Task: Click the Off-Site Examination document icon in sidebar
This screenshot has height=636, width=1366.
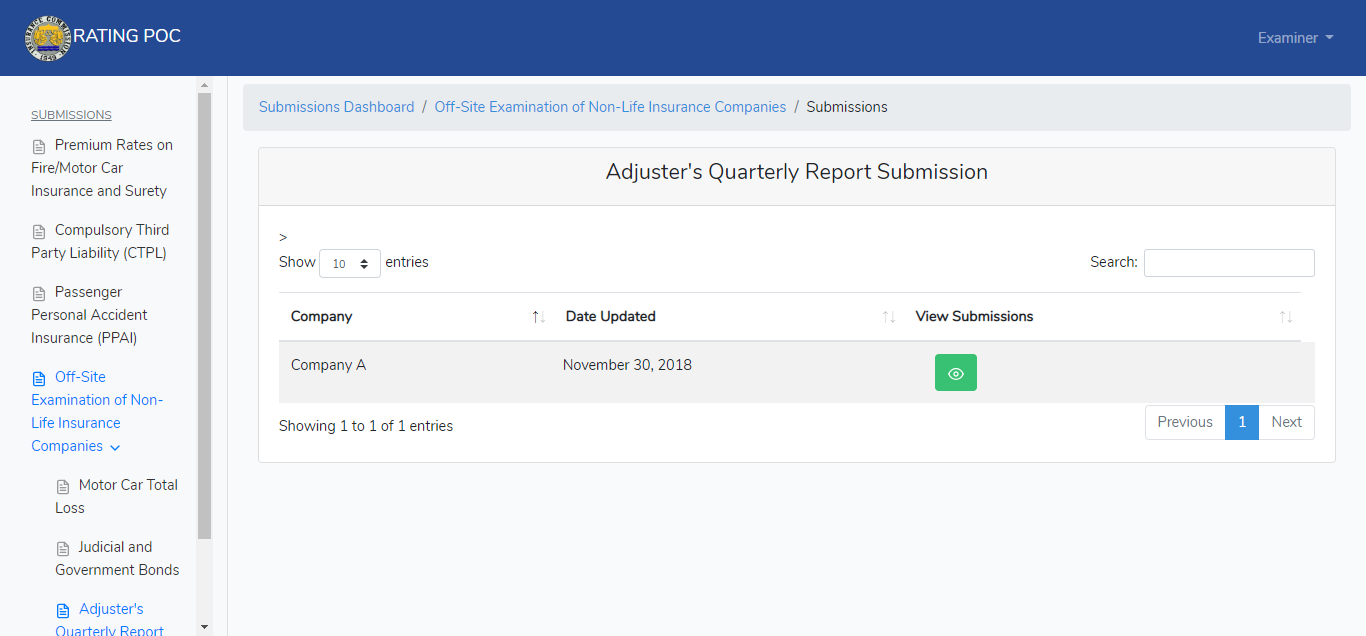Action: [39, 378]
